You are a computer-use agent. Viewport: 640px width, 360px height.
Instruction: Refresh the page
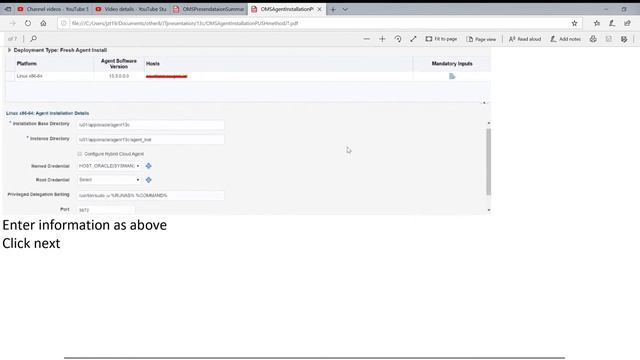[x=28, y=23]
